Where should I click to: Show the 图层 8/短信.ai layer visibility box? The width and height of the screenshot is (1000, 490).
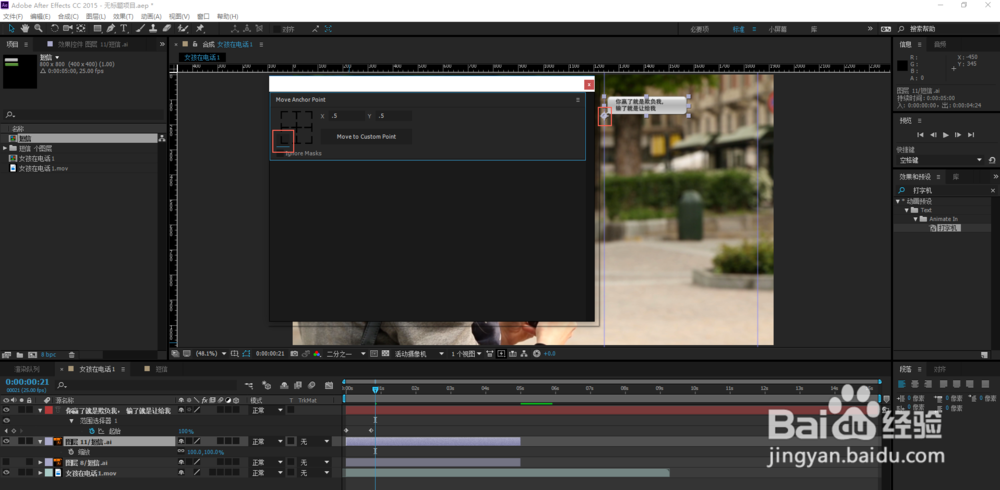pos(6,462)
